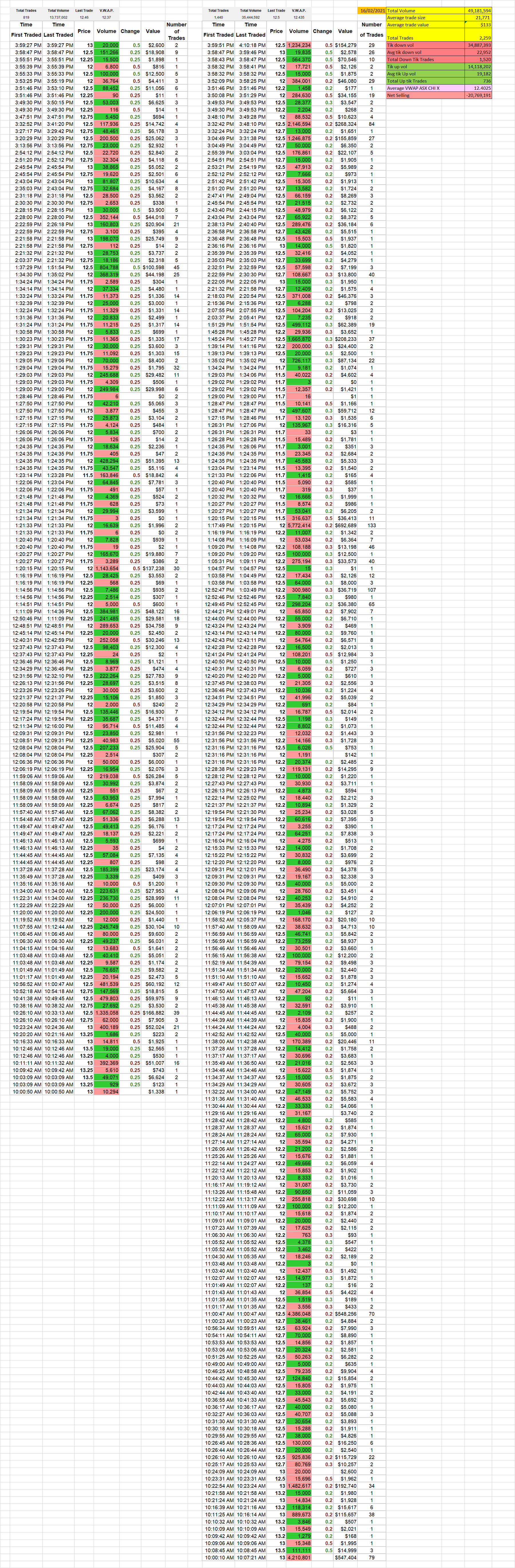The image size is (515, 1568).
Task: Click the yellow 'Total Trades' summary label
Action: (x=400, y=38)
